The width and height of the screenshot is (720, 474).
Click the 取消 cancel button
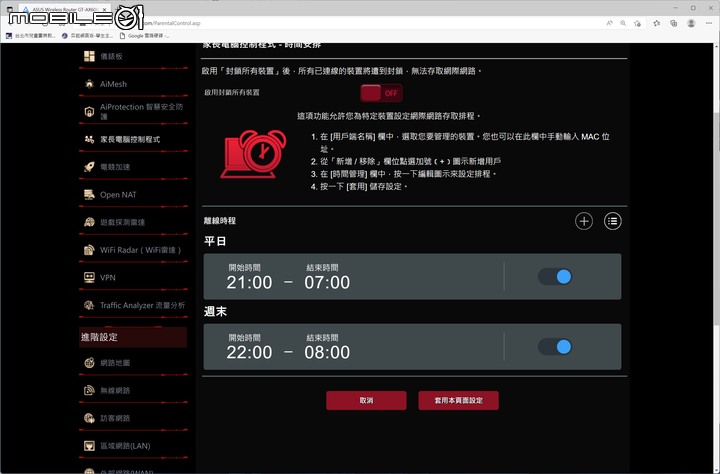(366, 401)
